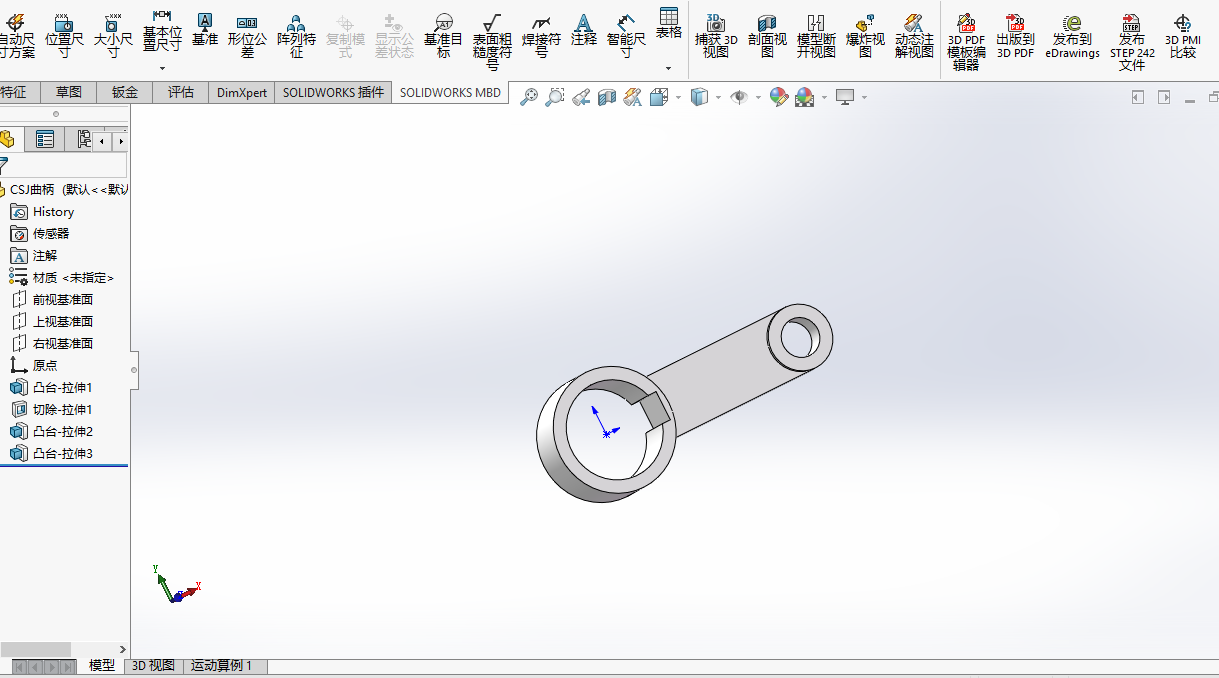Select the 材质 <未指定> item
This screenshot has height=678, width=1219.
(x=62, y=278)
